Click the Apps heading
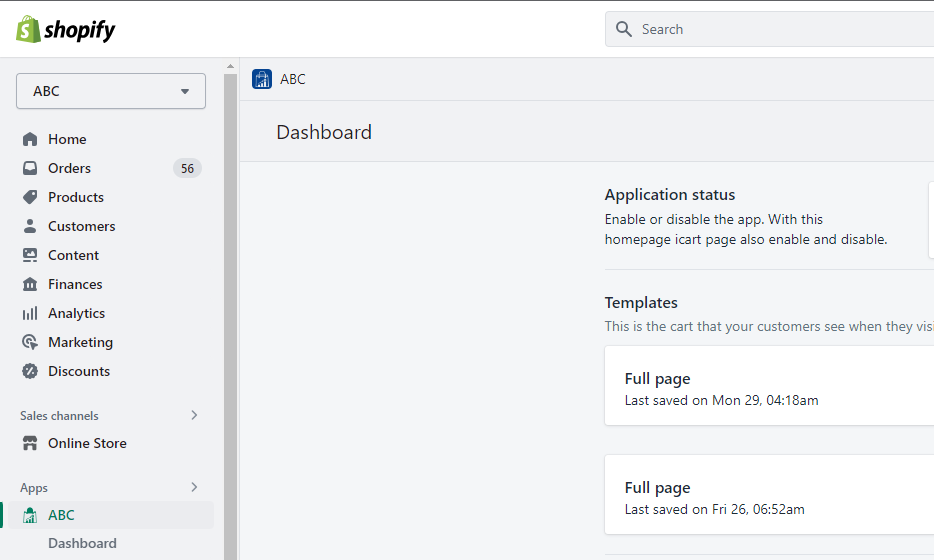 [x=34, y=488]
